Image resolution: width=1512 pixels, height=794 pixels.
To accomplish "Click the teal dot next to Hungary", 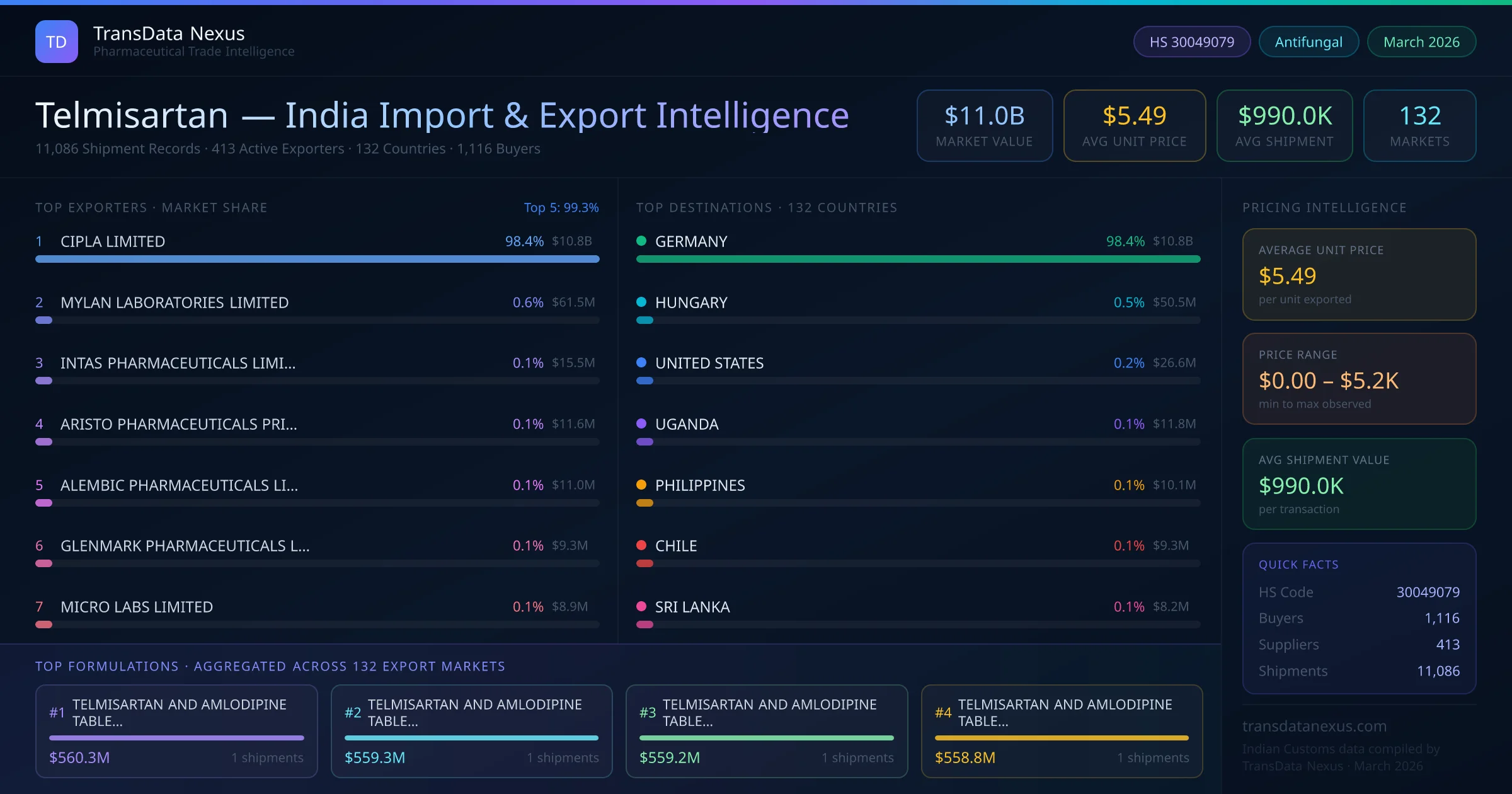I will (641, 302).
